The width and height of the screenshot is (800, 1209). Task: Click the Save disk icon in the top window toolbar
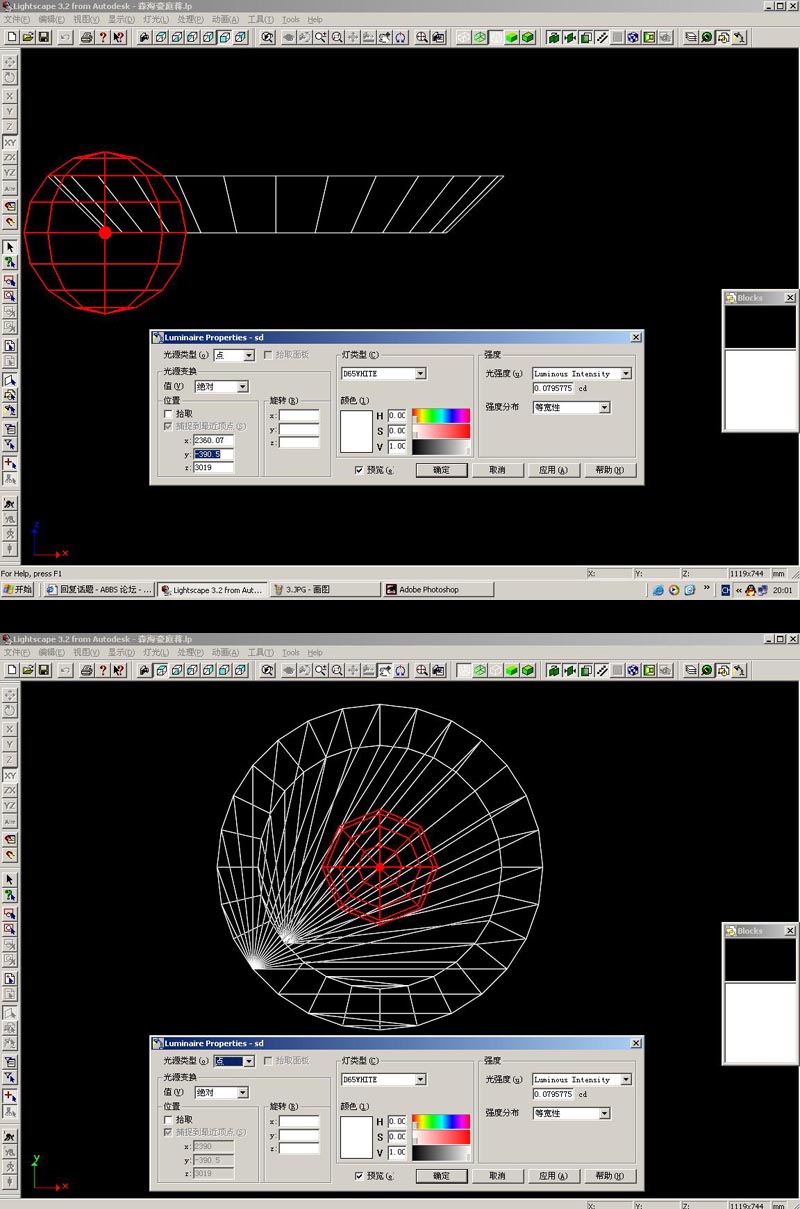tap(44, 37)
